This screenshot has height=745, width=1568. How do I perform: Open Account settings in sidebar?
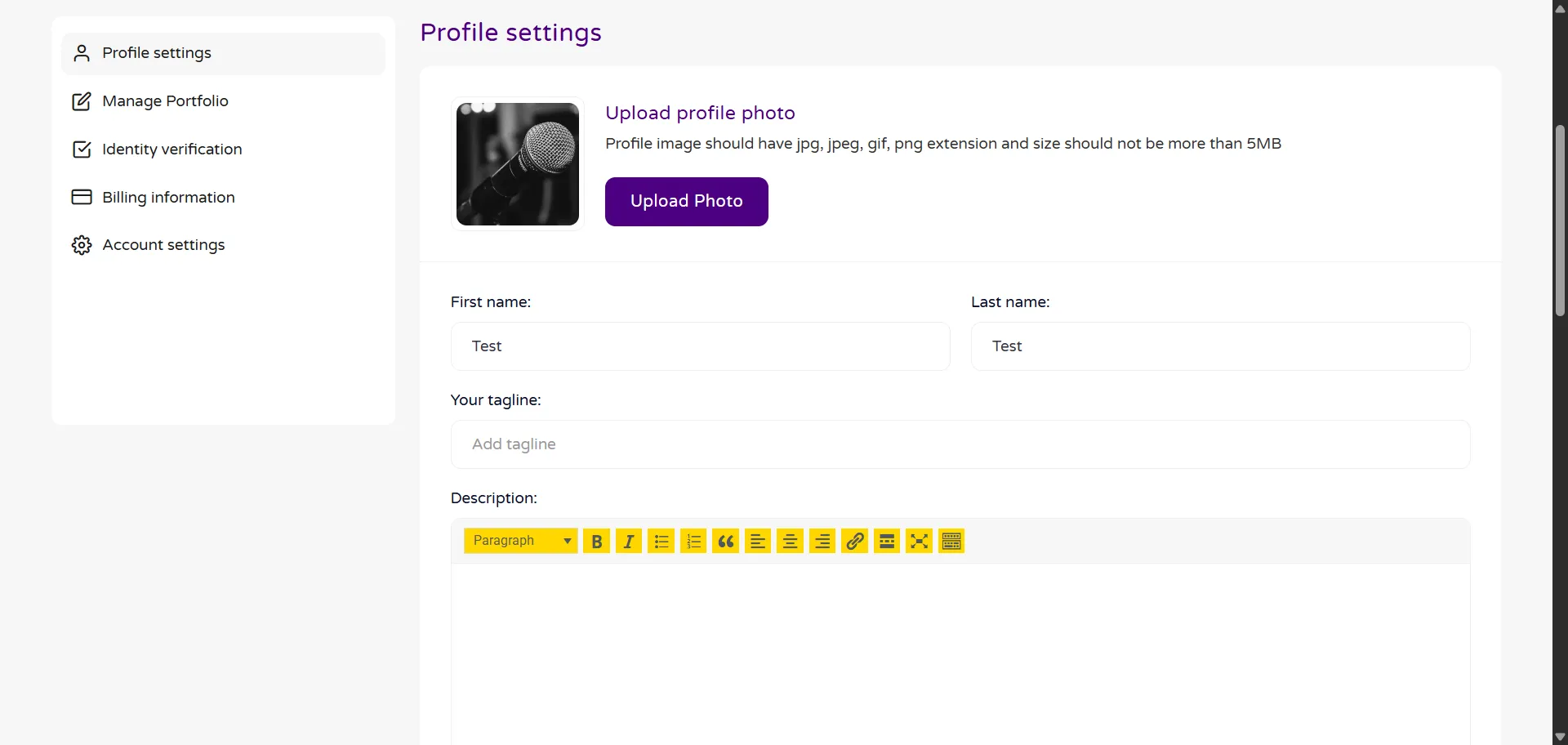point(163,245)
